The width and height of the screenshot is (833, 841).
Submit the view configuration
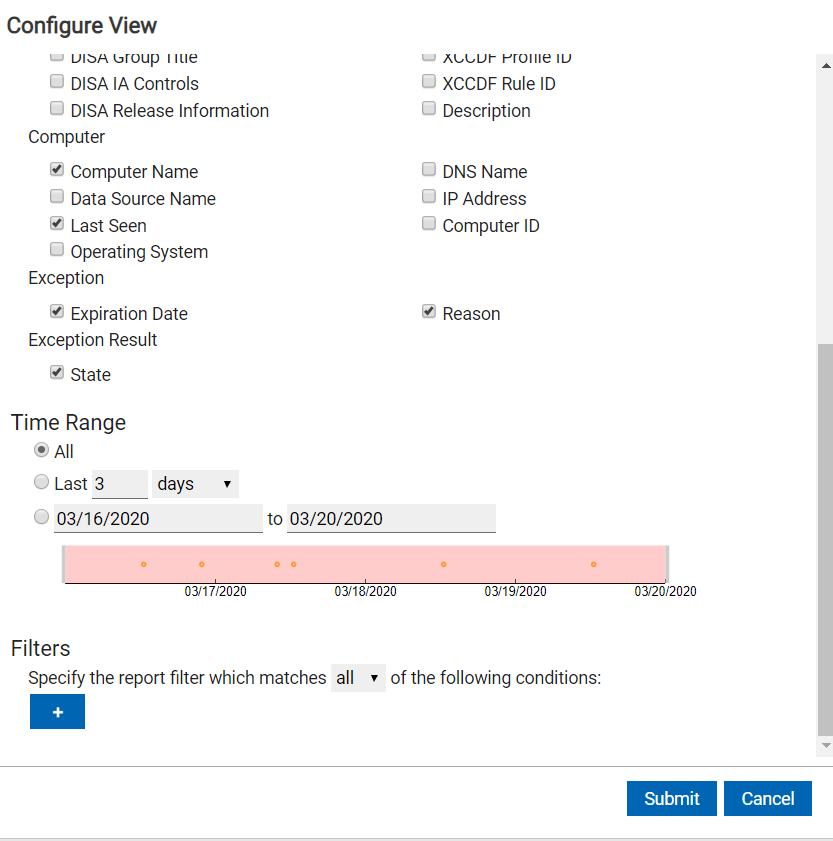671,798
